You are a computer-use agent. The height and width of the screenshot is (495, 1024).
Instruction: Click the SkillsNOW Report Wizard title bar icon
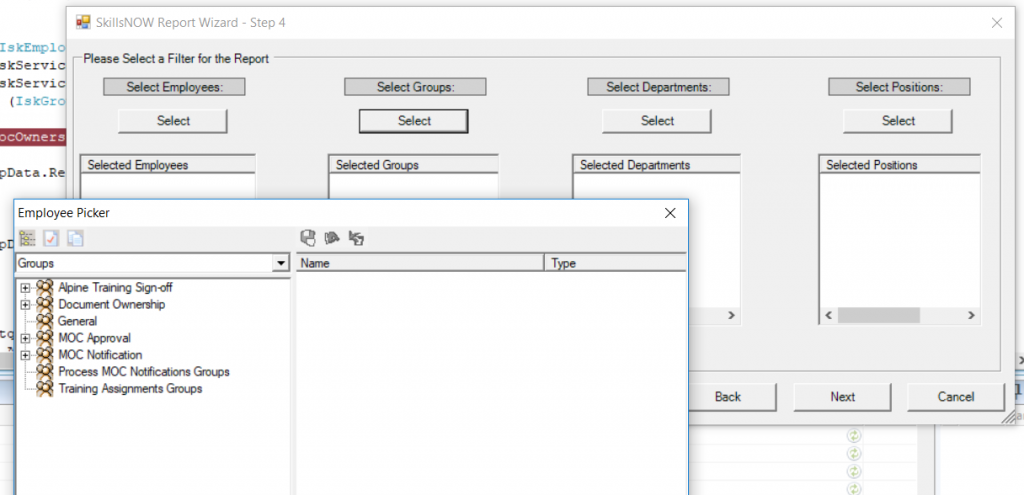tap(84, 22)
